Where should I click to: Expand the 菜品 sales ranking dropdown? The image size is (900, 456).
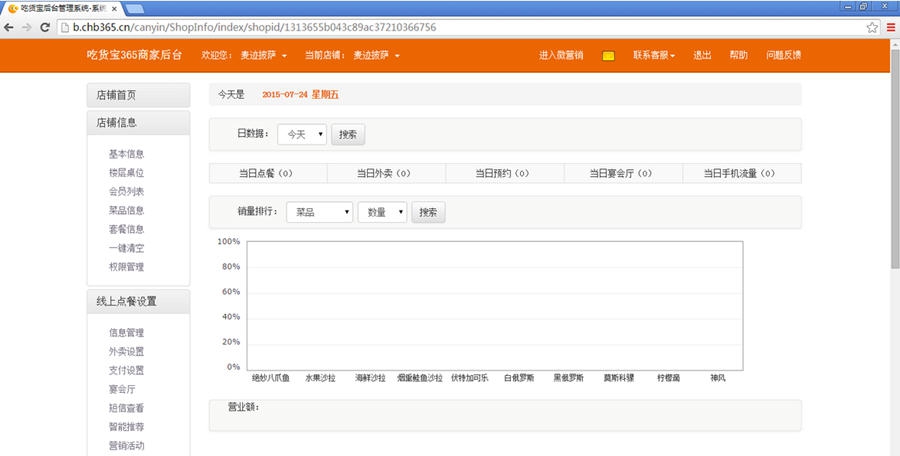(x=319, y=212)
